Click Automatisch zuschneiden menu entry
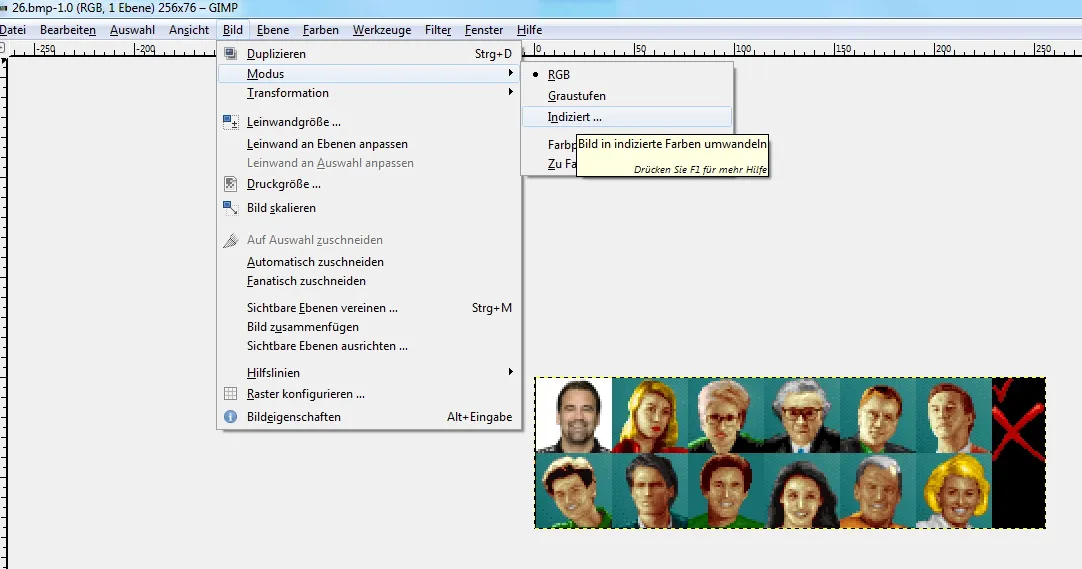Image resolution: width=1082 pixels, height=569 pixels. pos(315,262)
